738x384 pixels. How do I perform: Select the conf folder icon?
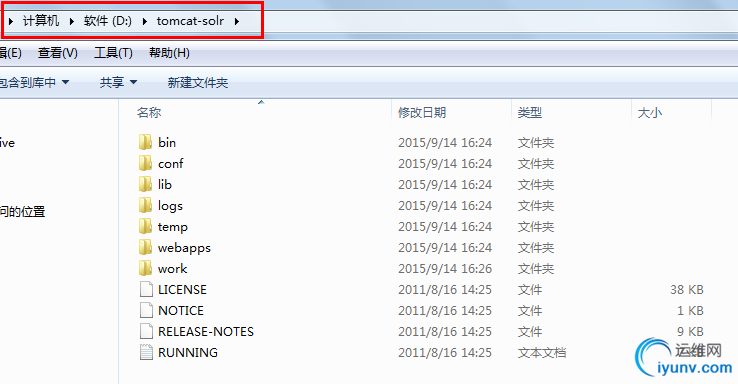click(145, 163)
